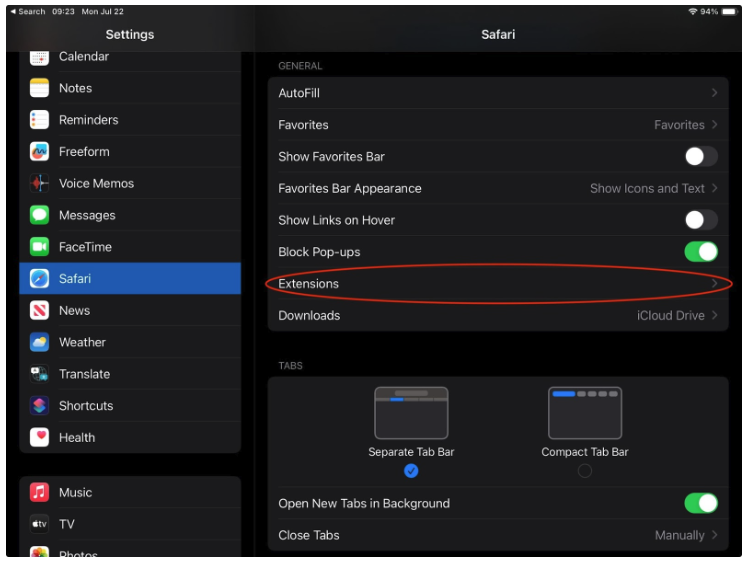Tap the Safari compass icon
747x565 pixels.
pyautogui.click(x=39, y=279)
